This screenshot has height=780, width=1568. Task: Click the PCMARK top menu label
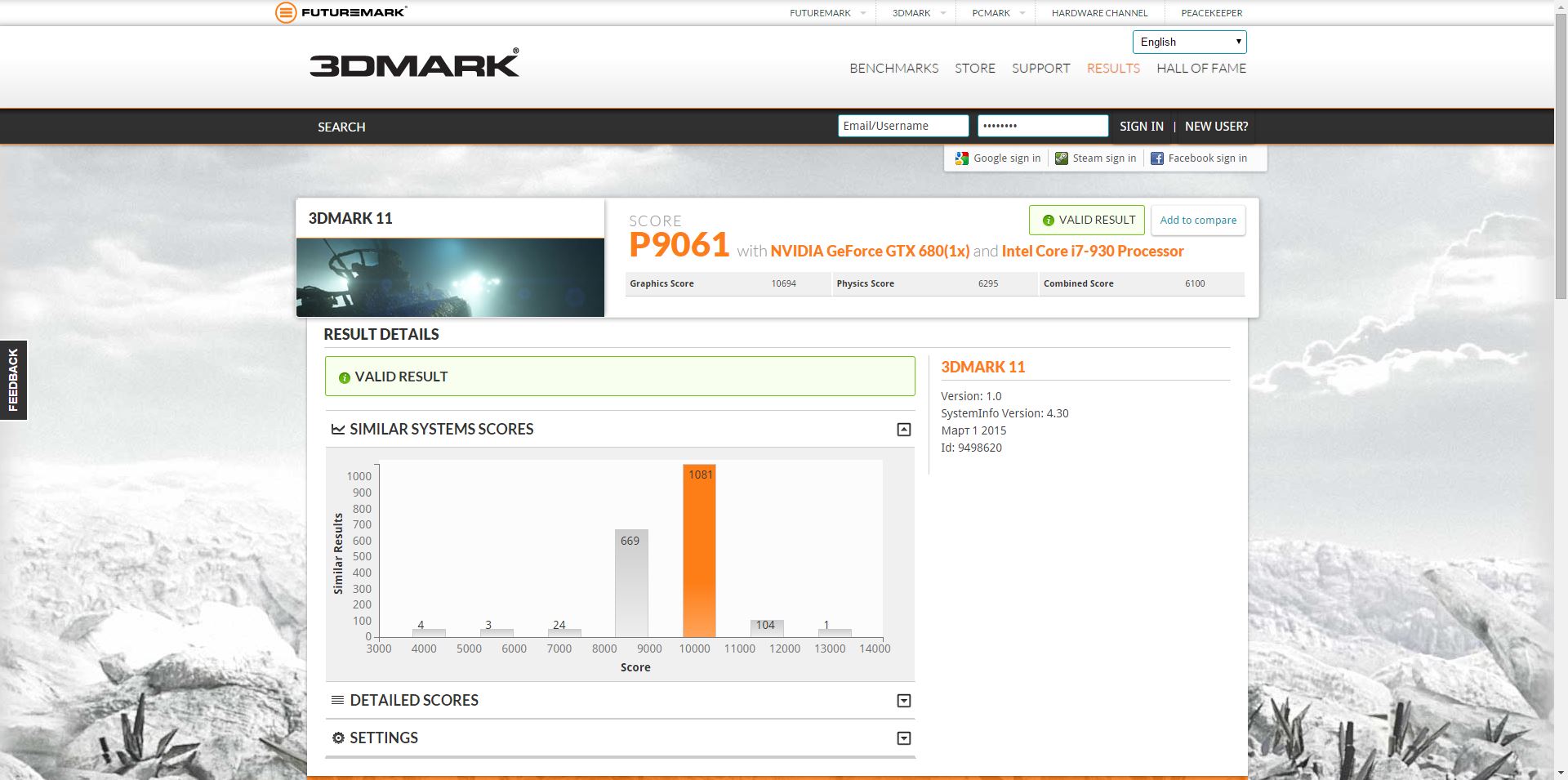991,13
